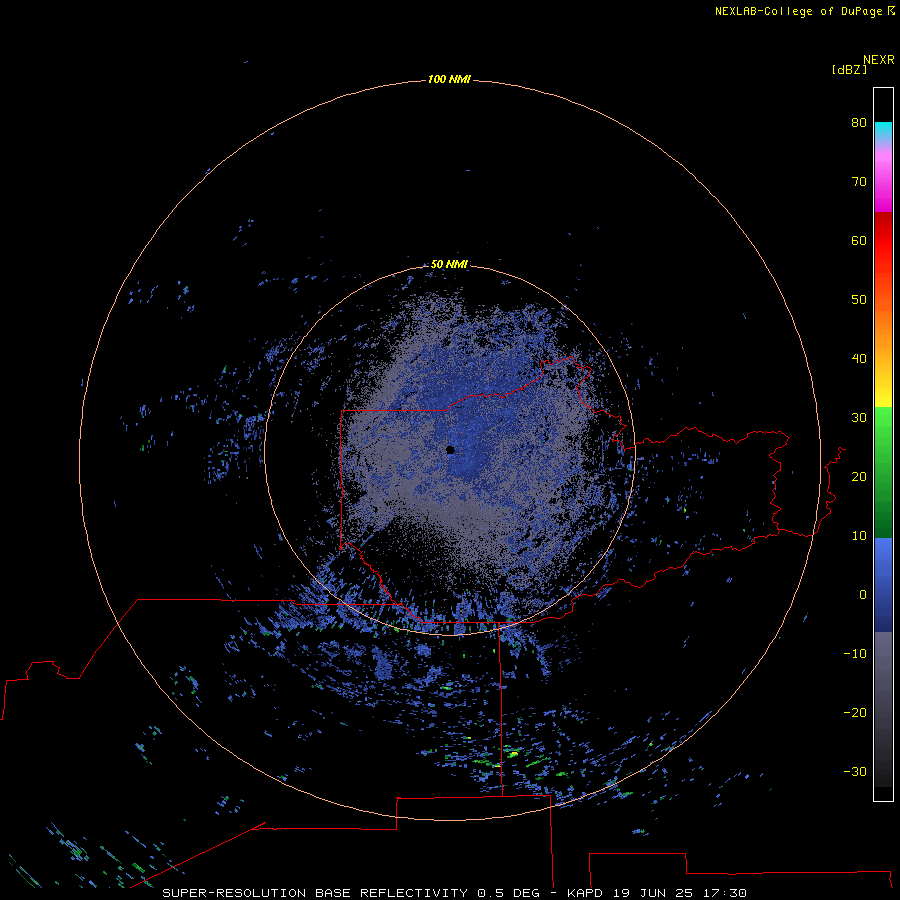Click the NEXR legend title

click(x=879, y=60)
